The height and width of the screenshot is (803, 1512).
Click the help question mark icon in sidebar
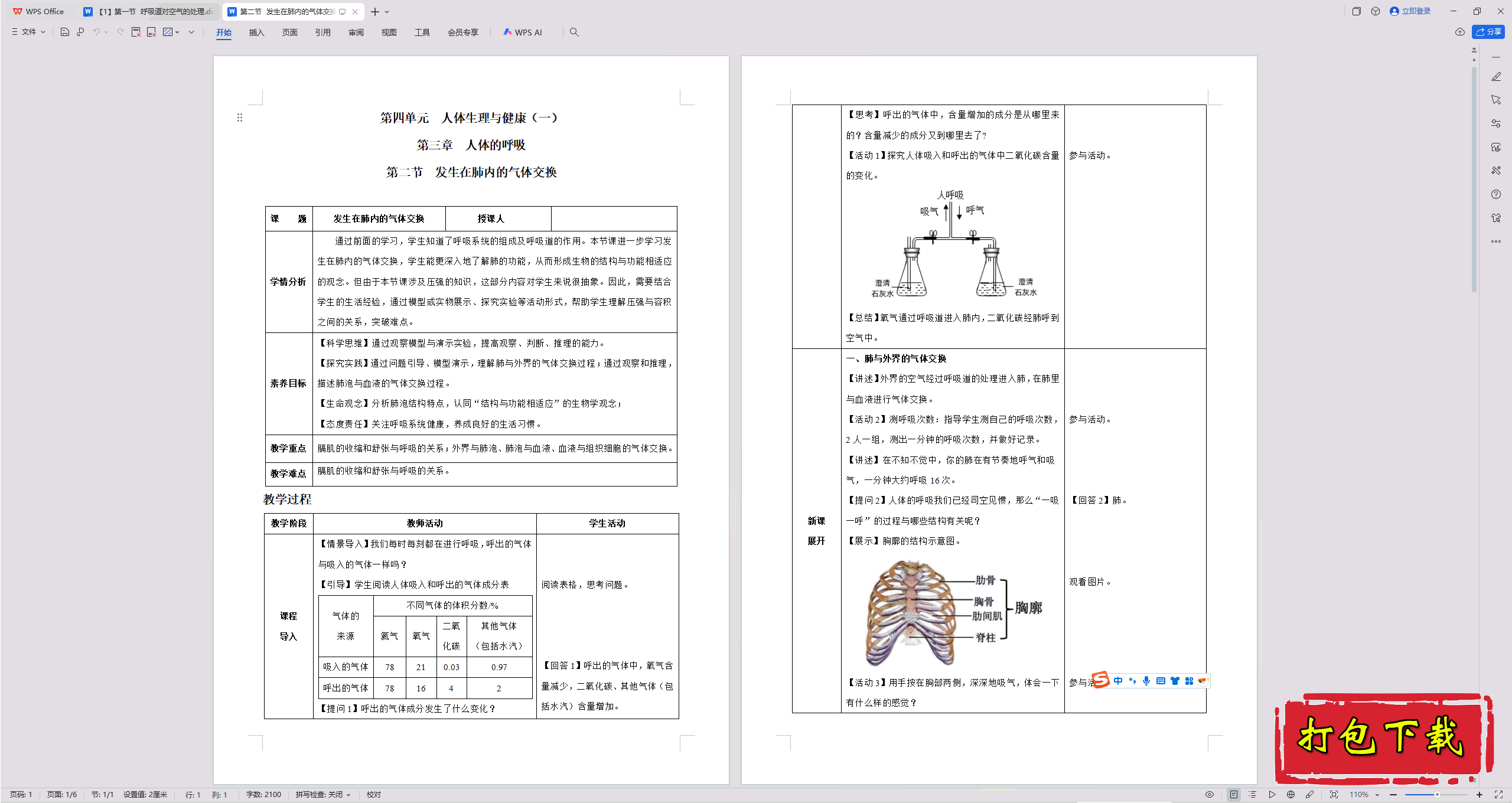pyautogui.click(x=1496, y=194)
